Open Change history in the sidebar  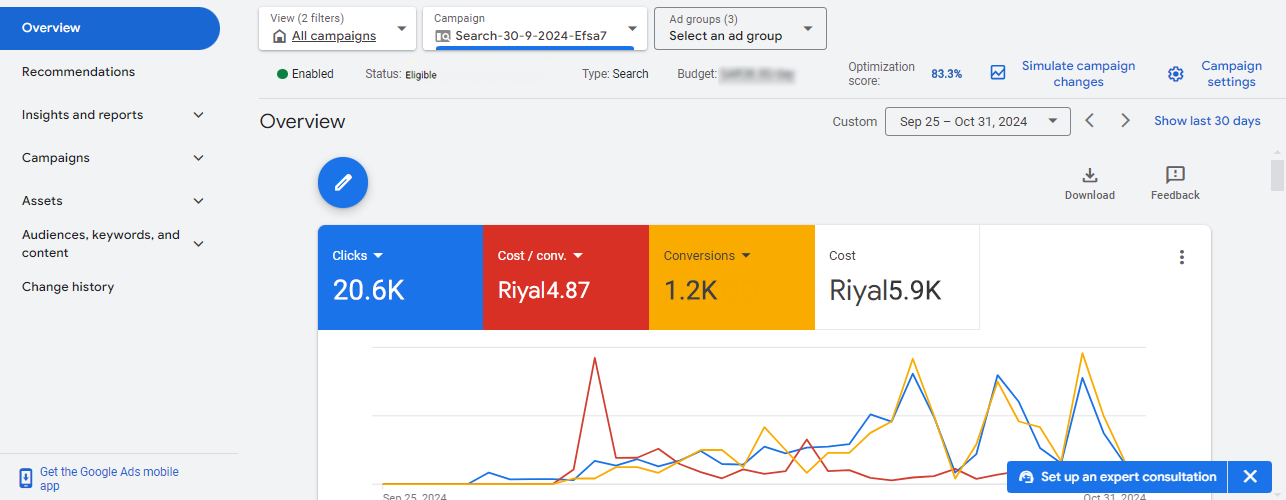point(68,287)
